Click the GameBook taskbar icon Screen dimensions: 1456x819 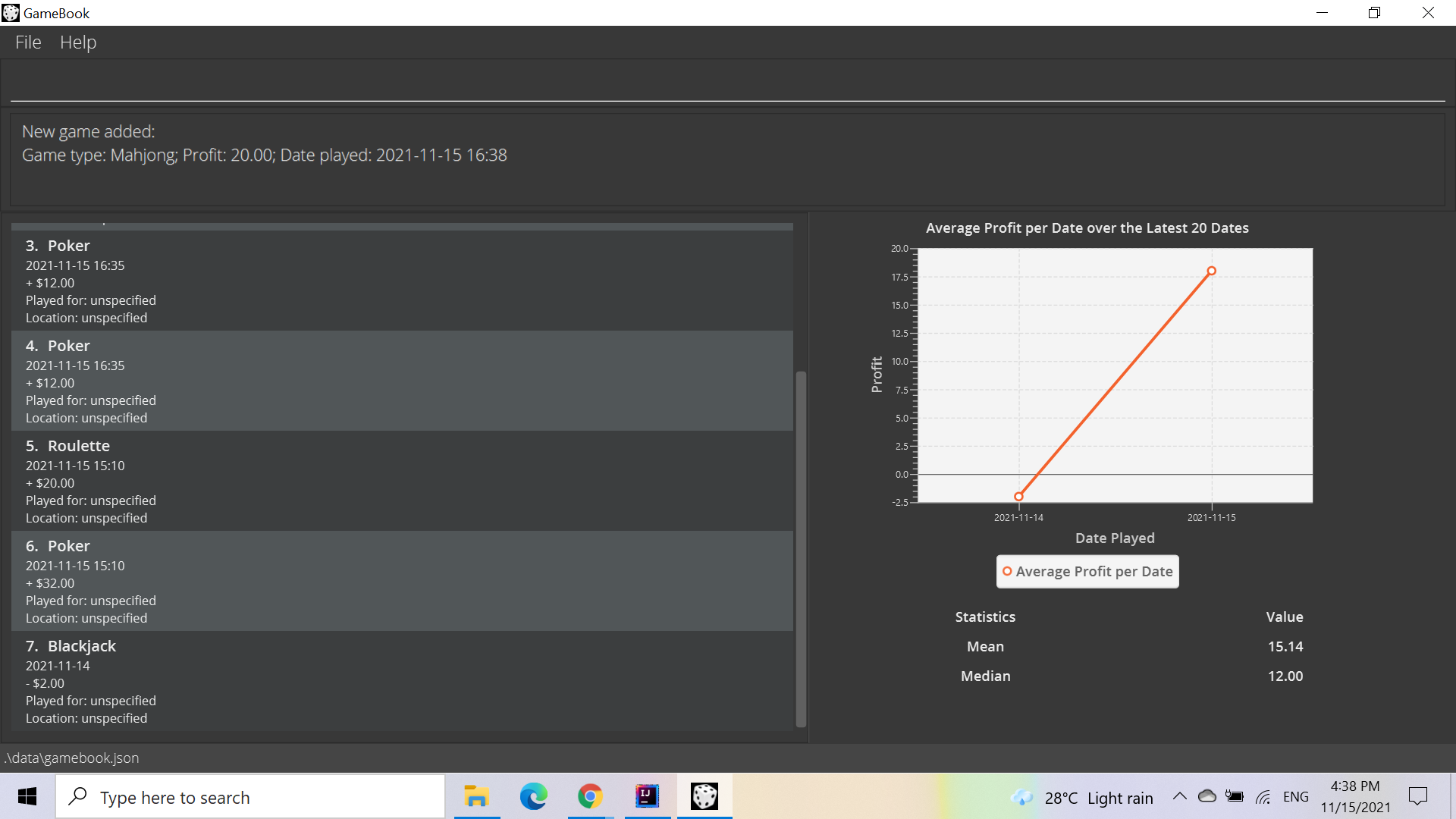[x=704, y=796]
